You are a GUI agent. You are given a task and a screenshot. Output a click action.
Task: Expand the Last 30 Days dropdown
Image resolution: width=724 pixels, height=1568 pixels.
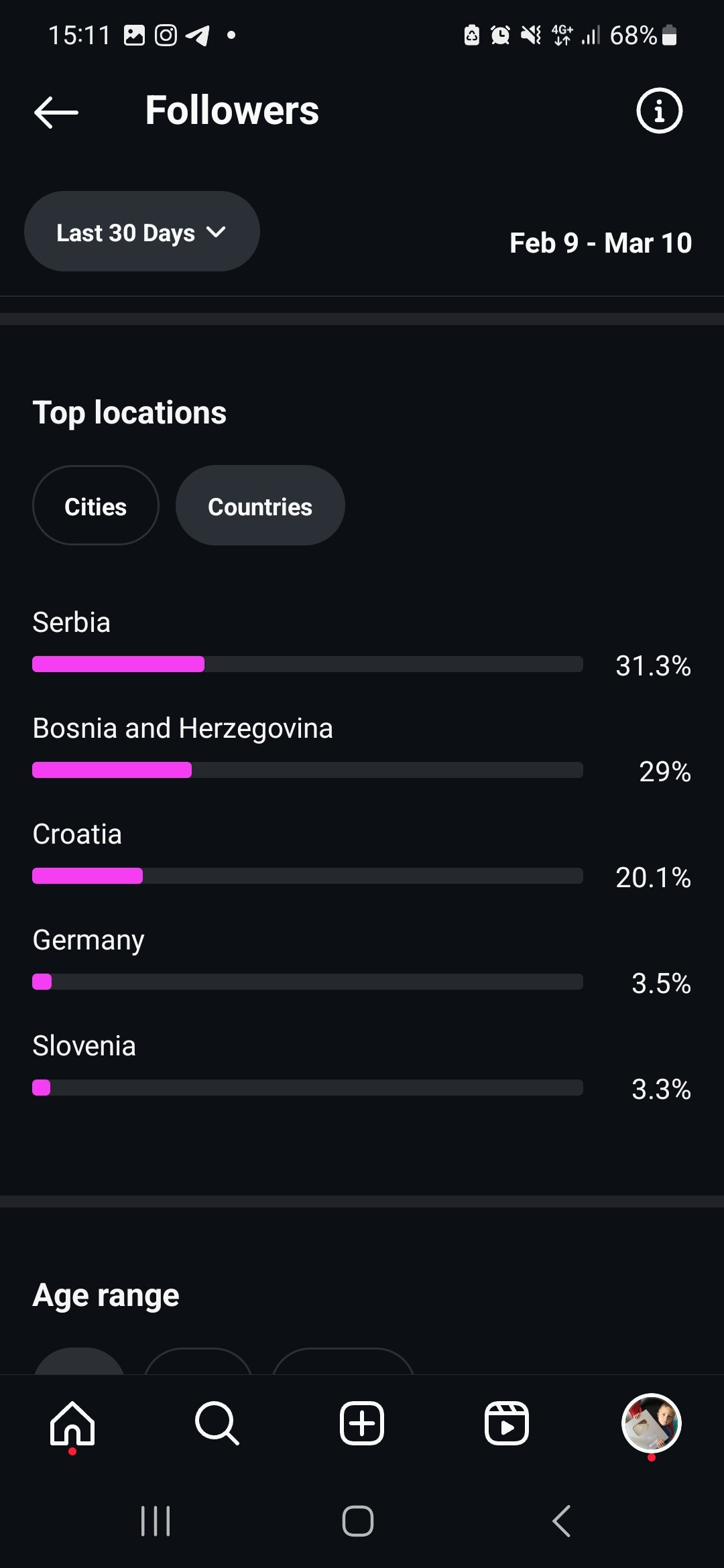pos(142,231)
